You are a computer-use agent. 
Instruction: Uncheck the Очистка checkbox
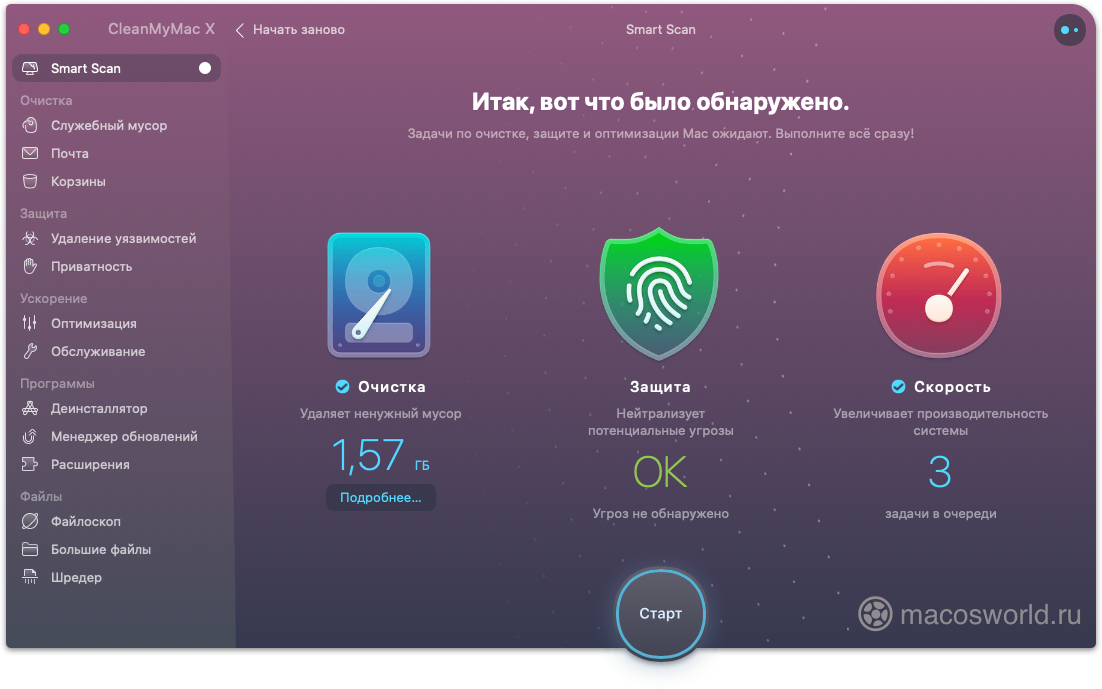pyautogui.click(x=342, y=387)
